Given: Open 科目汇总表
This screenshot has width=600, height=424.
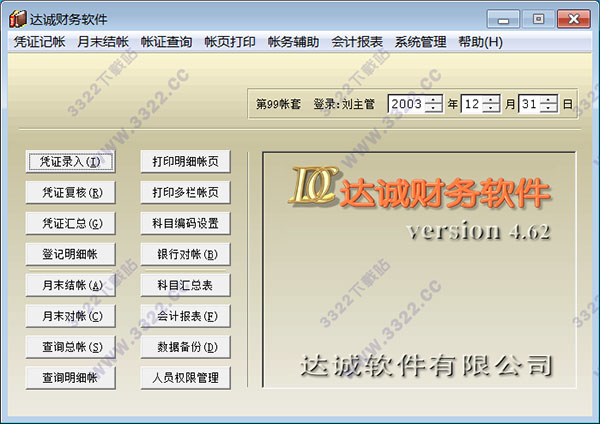Looking at the screenshot, I should [186, 285].
